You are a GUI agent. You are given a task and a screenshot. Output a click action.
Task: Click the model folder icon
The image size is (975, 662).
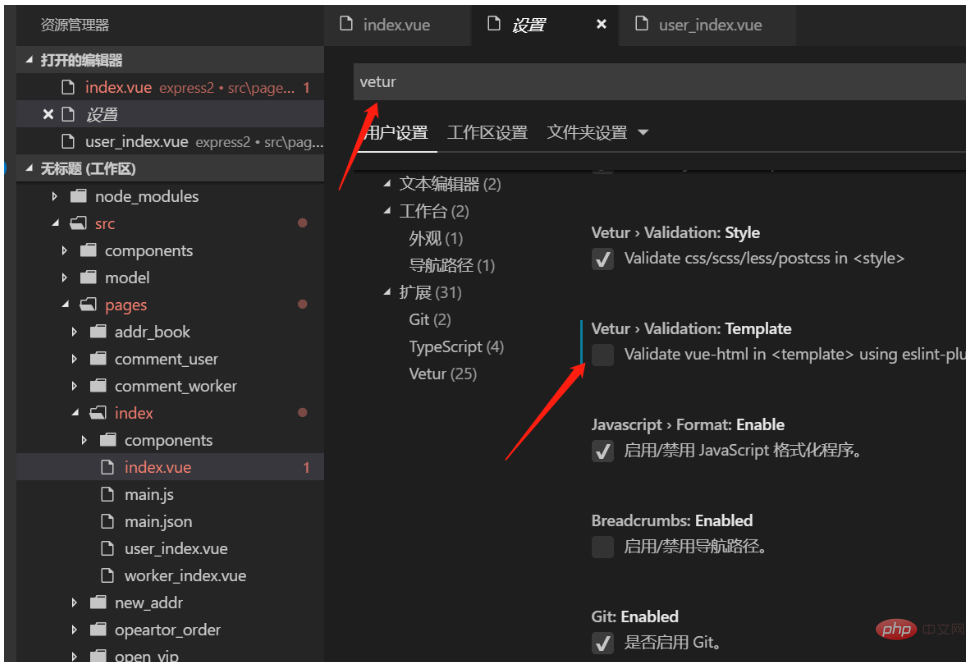tap(88, 277)
